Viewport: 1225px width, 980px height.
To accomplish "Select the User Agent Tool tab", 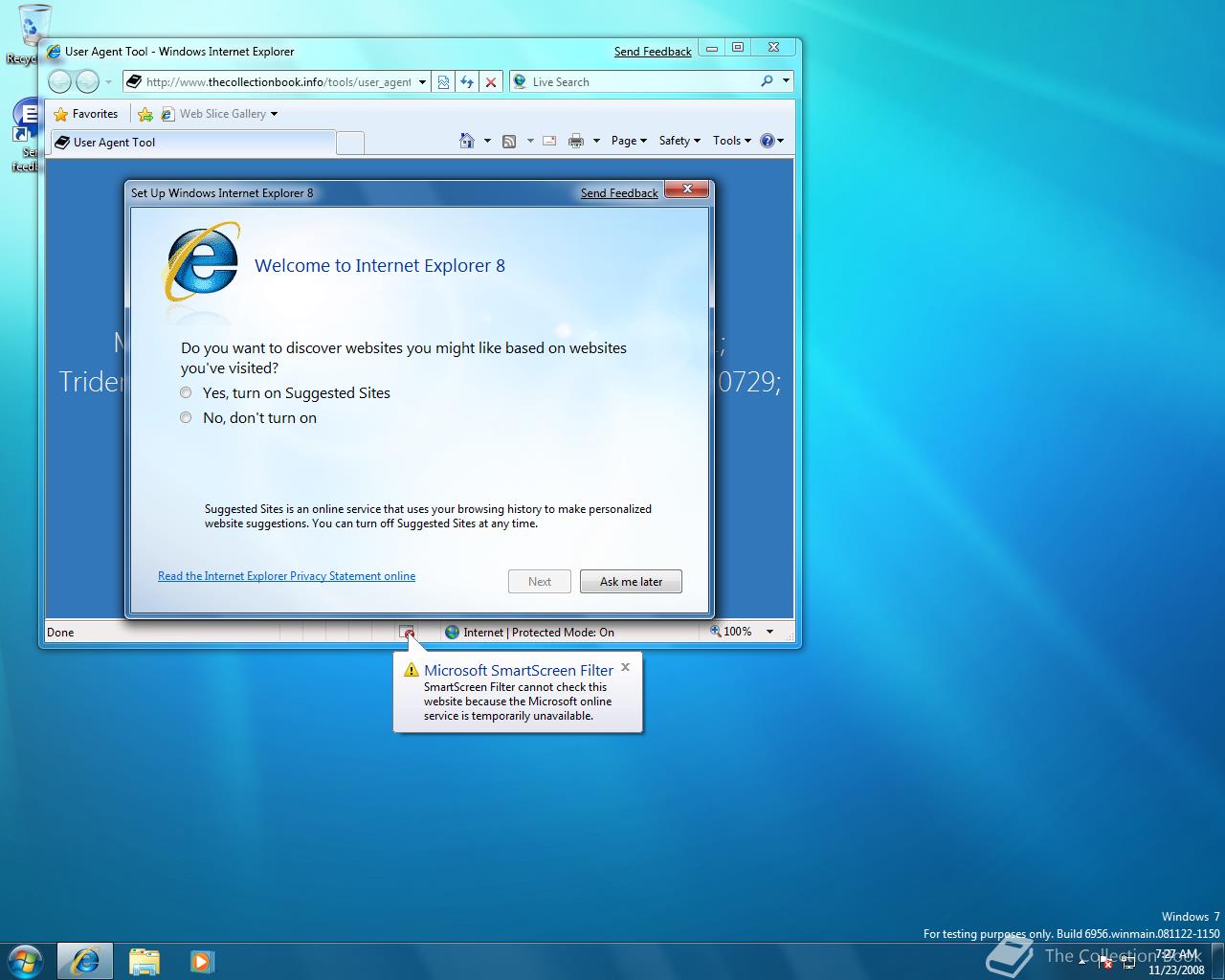I will pos(191,143).
